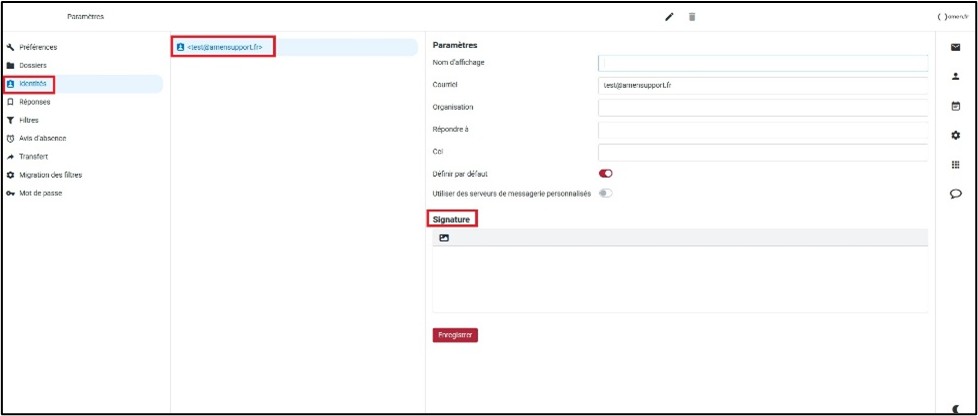Image resolution: width=978 pixels, height=416 pixels.
Task: Open the Préférences settings section
Action: coord(38,47)
